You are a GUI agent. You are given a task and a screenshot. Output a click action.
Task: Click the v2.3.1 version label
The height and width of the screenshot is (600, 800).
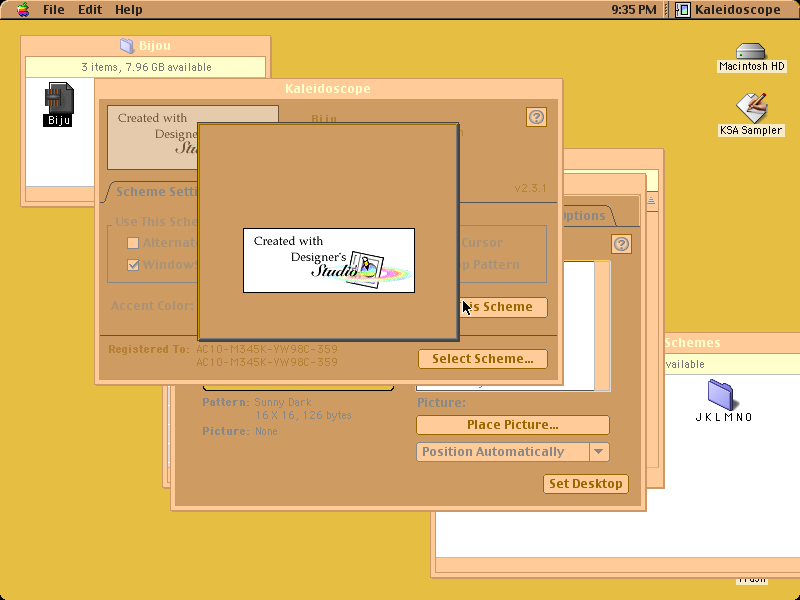(530, 188)
